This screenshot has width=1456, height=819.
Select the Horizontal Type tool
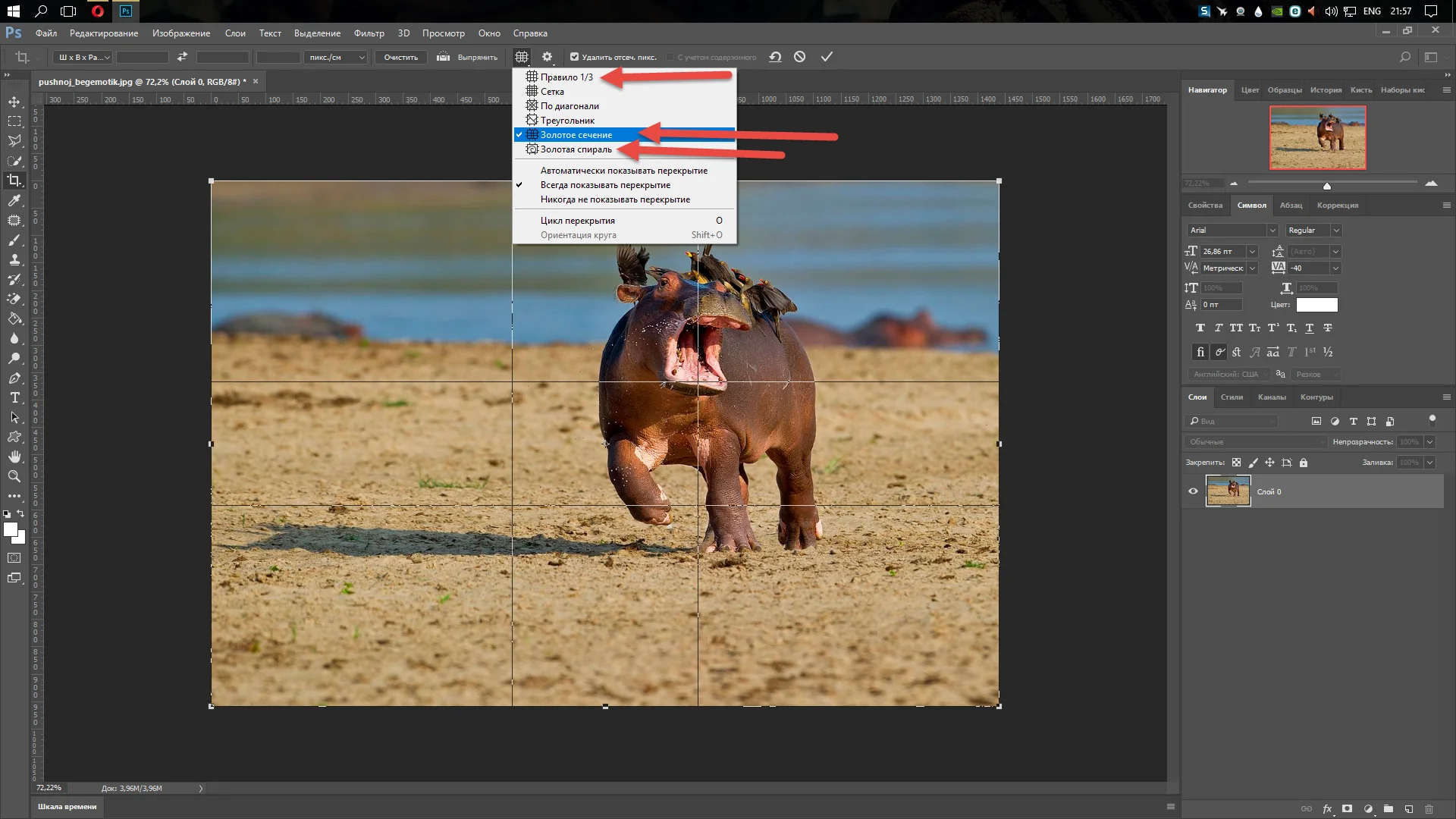[x=14, y=397]
